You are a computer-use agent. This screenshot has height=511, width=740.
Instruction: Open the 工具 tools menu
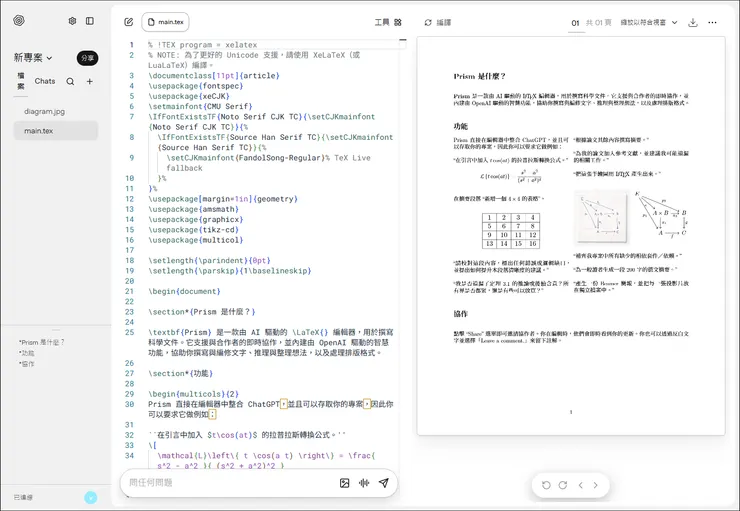pos(388,22)
